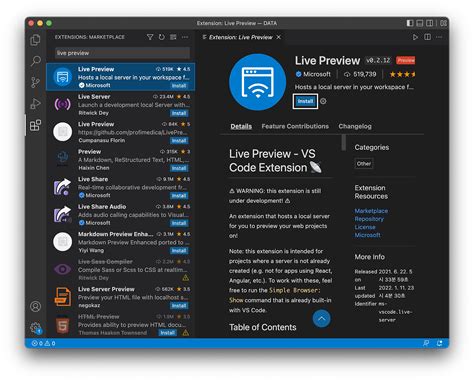The image size is (474, 381).
Task: Install HTML Preview by Thomas Haakon Townsend
Action: click(x=168, y=333)
